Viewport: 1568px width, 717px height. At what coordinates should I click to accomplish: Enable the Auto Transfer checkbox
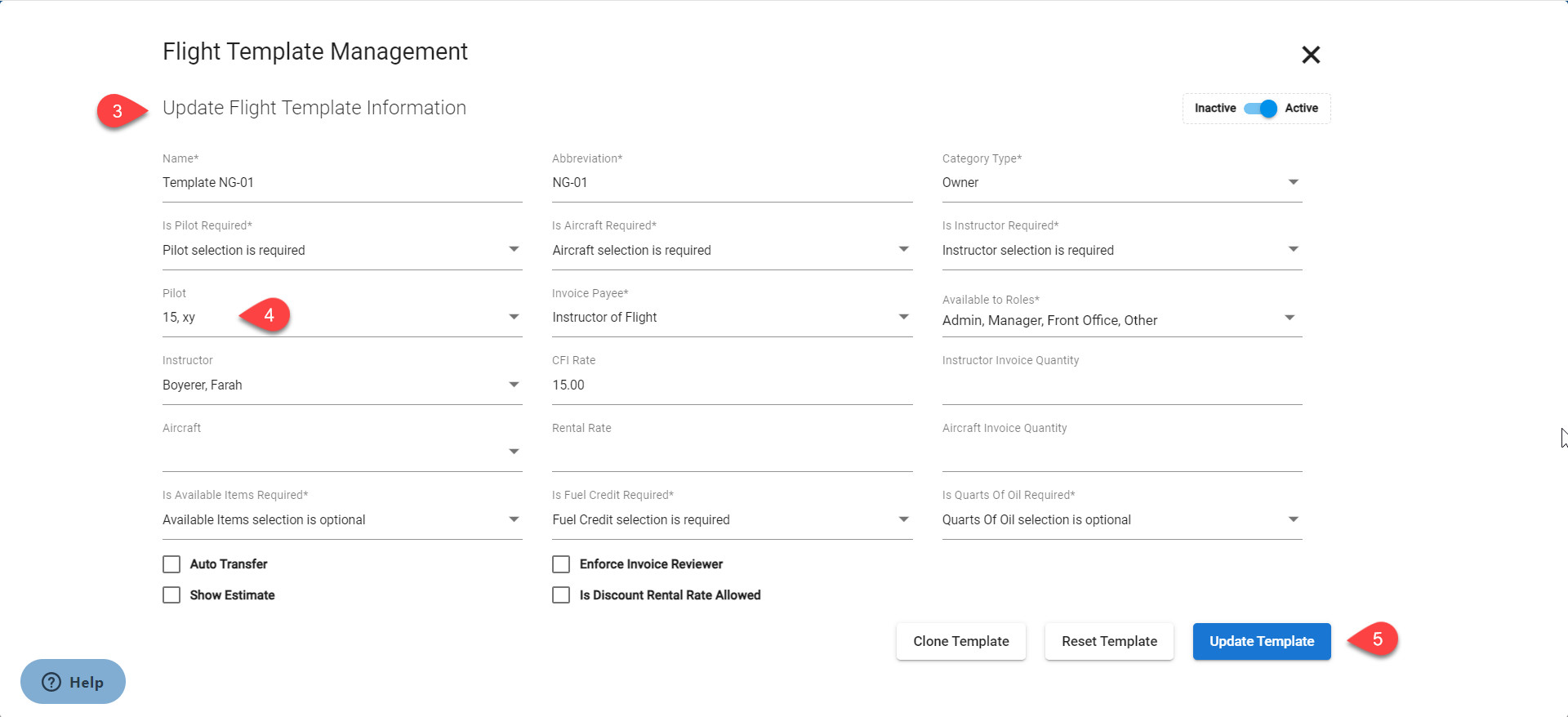[x=171, y=564]
